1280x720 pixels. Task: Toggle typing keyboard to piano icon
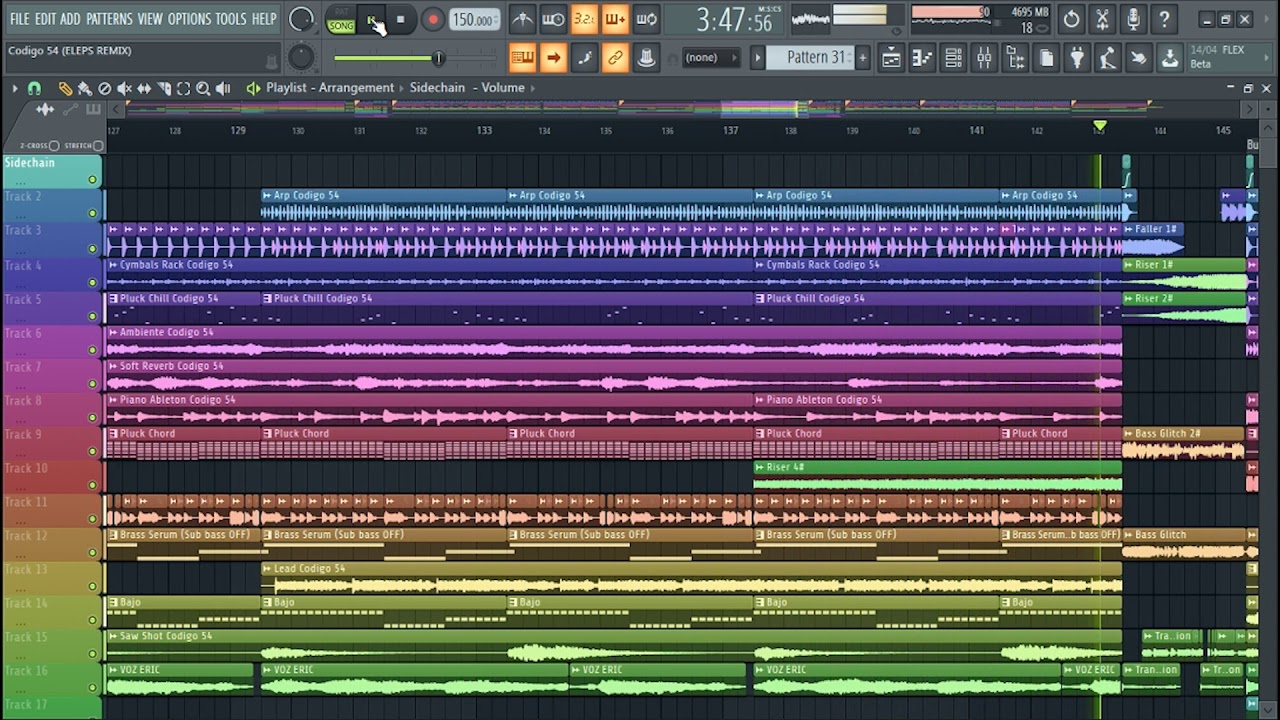tap(522, 58)
